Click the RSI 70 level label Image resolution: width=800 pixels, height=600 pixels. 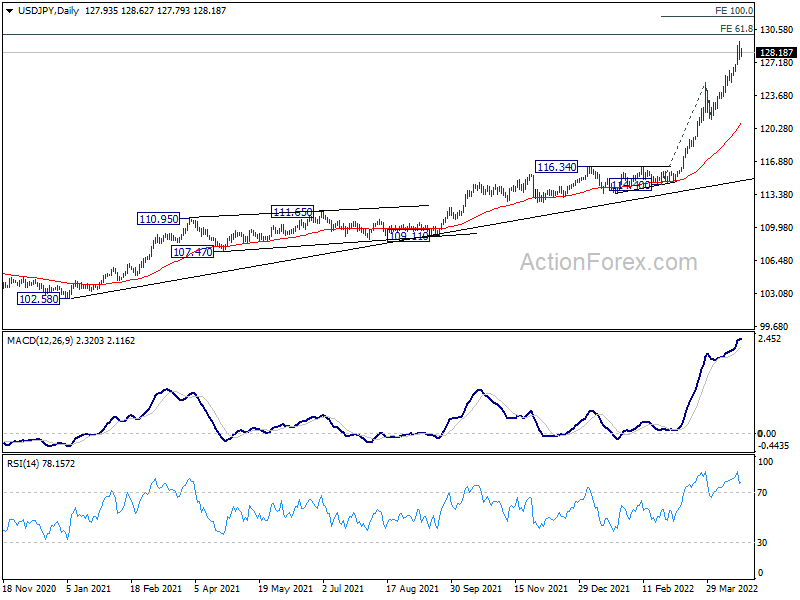click(x=762, y=493)
